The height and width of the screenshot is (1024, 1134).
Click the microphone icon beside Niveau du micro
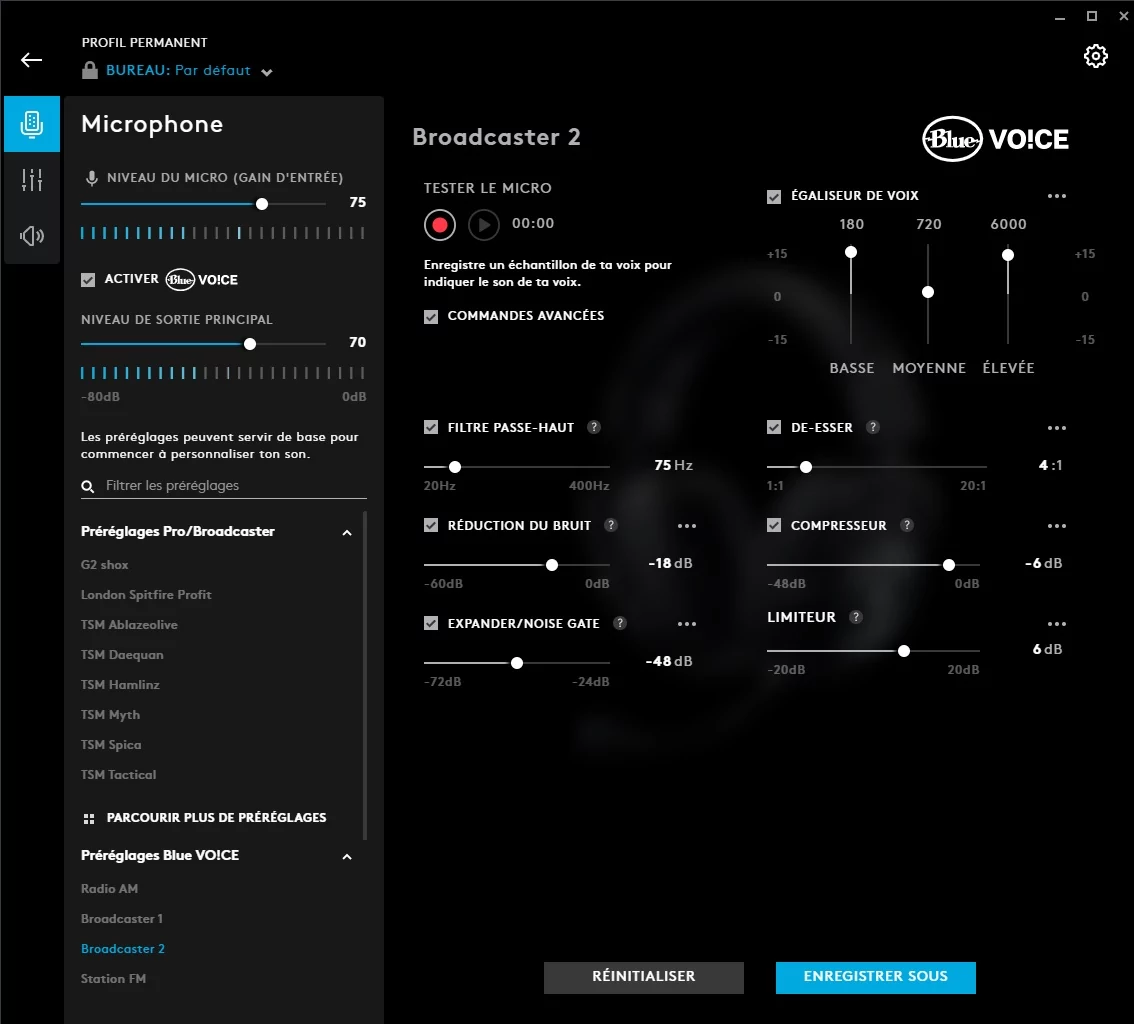click(x=92, y=178)
